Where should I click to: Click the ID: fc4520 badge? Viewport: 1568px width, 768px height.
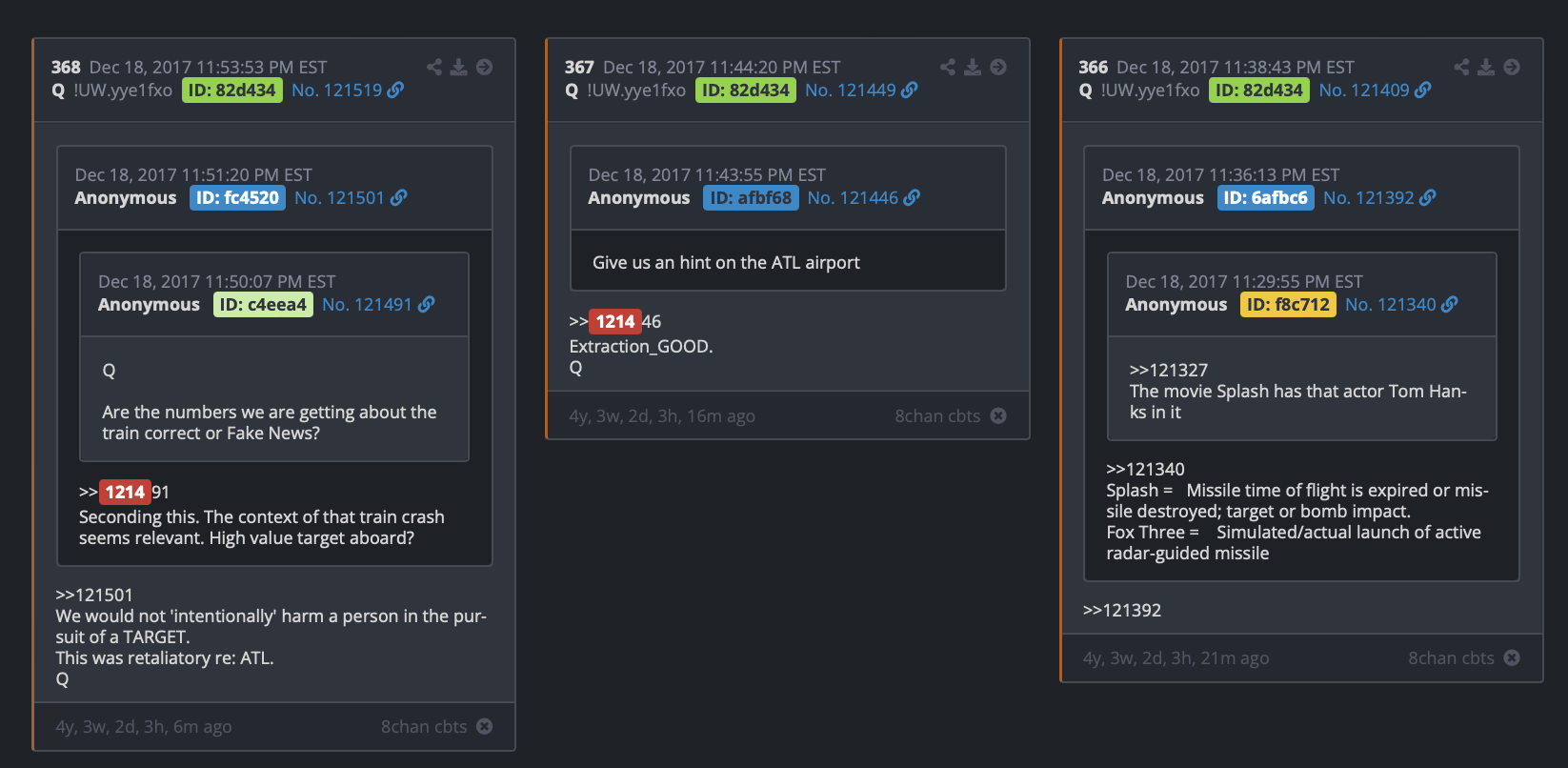point(237,197)
